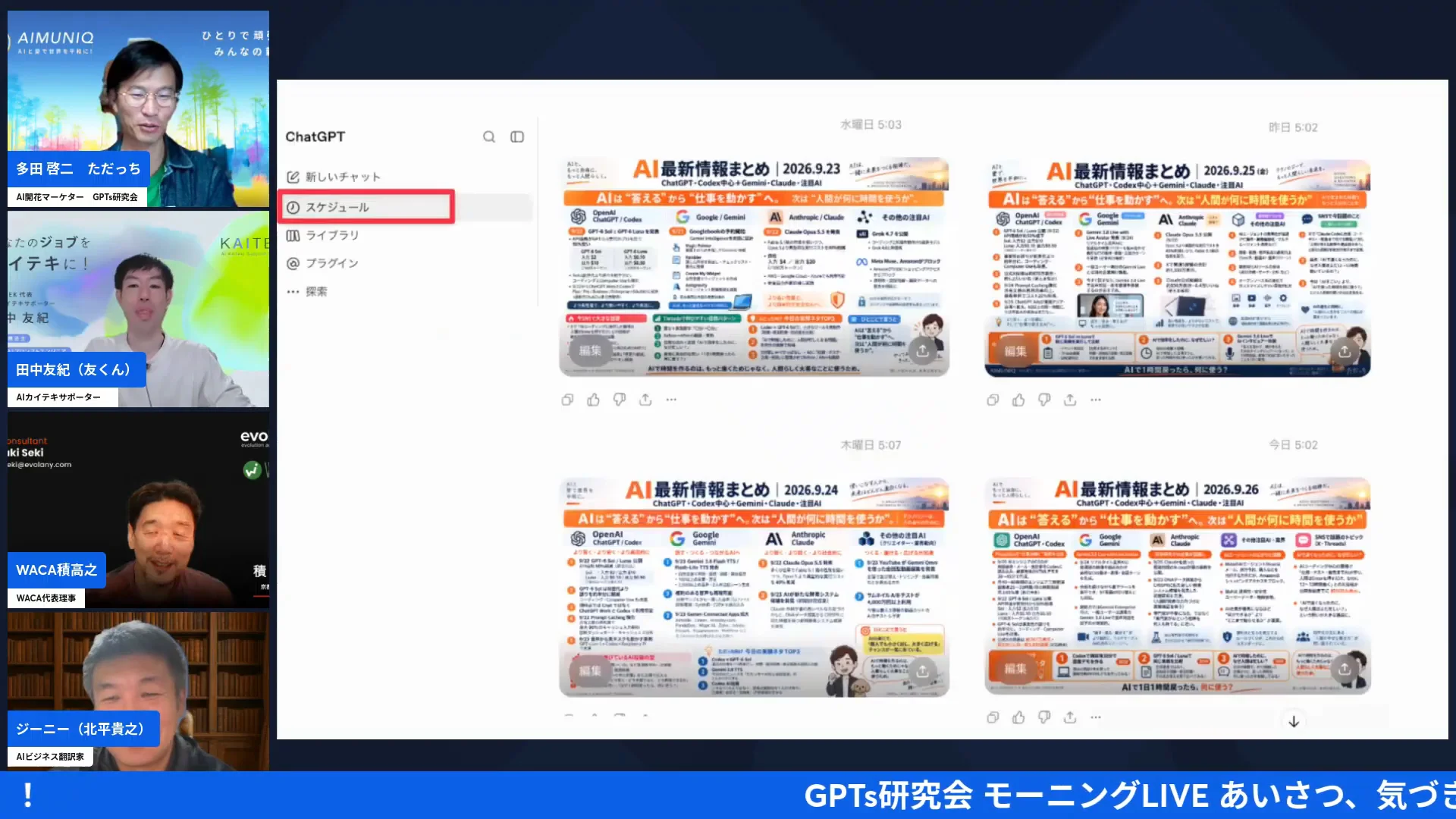Screen dimensions: 1456x819
Task: Click the AIカイテキサポーター caption label
Action: pyautogui.click(x=62, y=397)
